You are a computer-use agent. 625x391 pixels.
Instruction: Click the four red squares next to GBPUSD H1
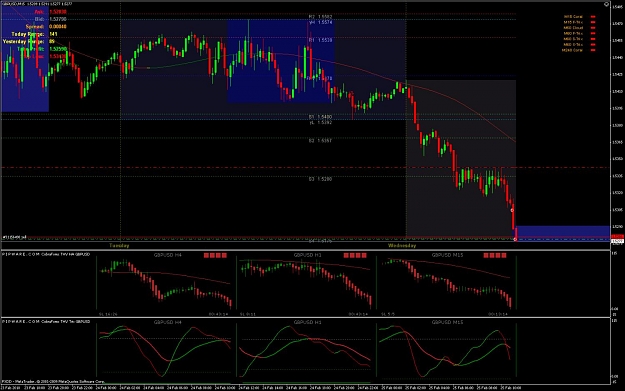[355, 255]
